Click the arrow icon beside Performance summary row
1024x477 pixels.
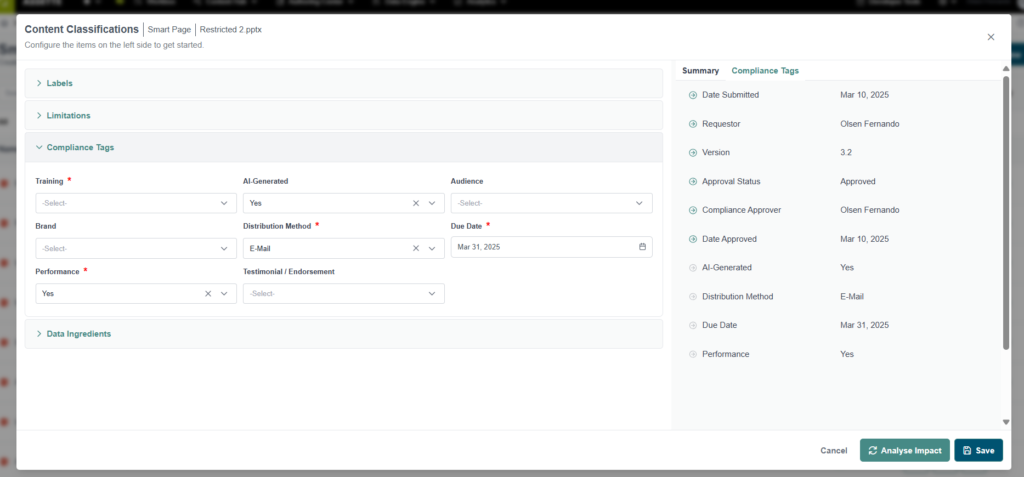tap(693, 354)
